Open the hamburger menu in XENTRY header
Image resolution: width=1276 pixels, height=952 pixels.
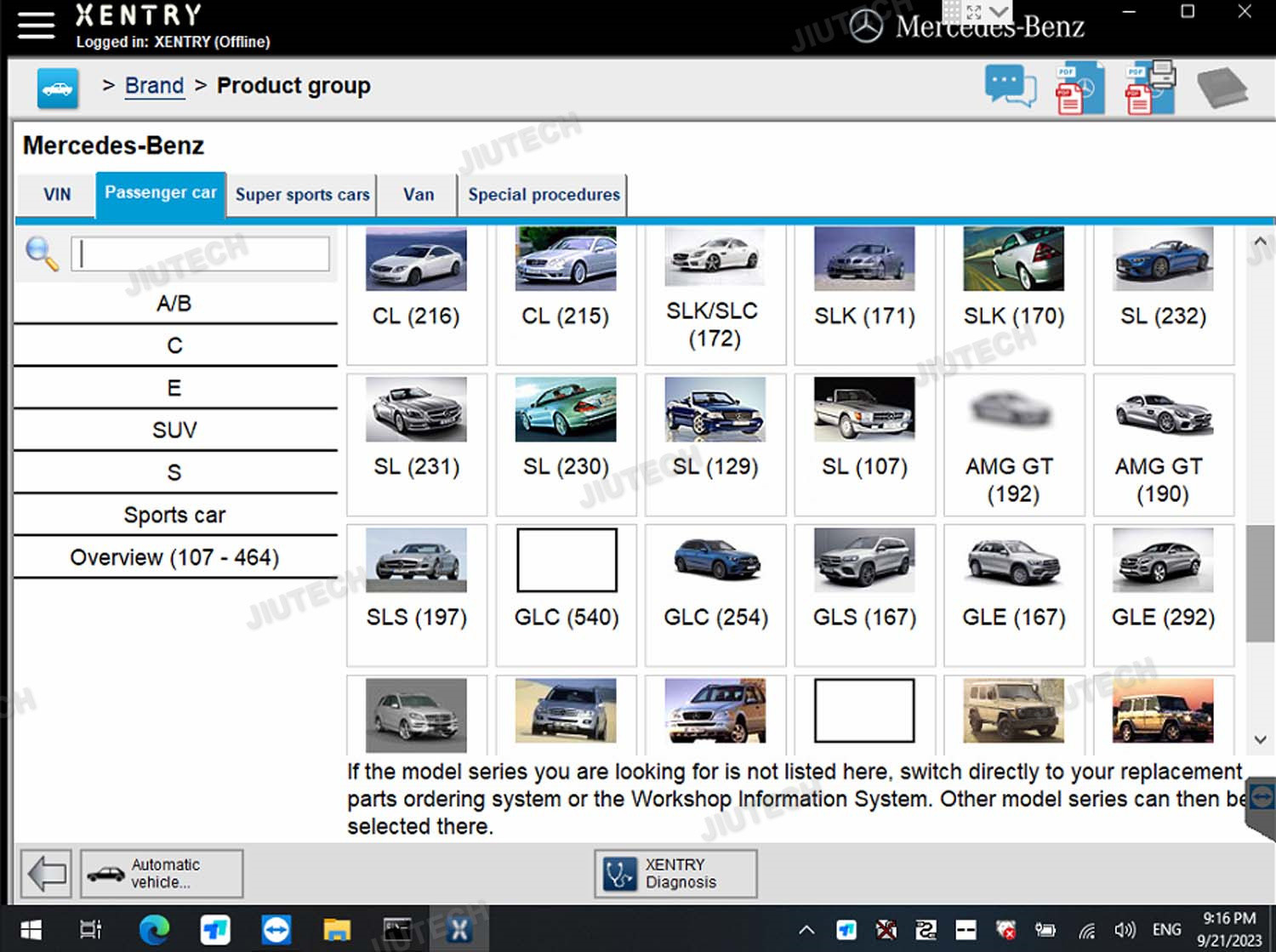pyautogui.click(x=36, y=26)
